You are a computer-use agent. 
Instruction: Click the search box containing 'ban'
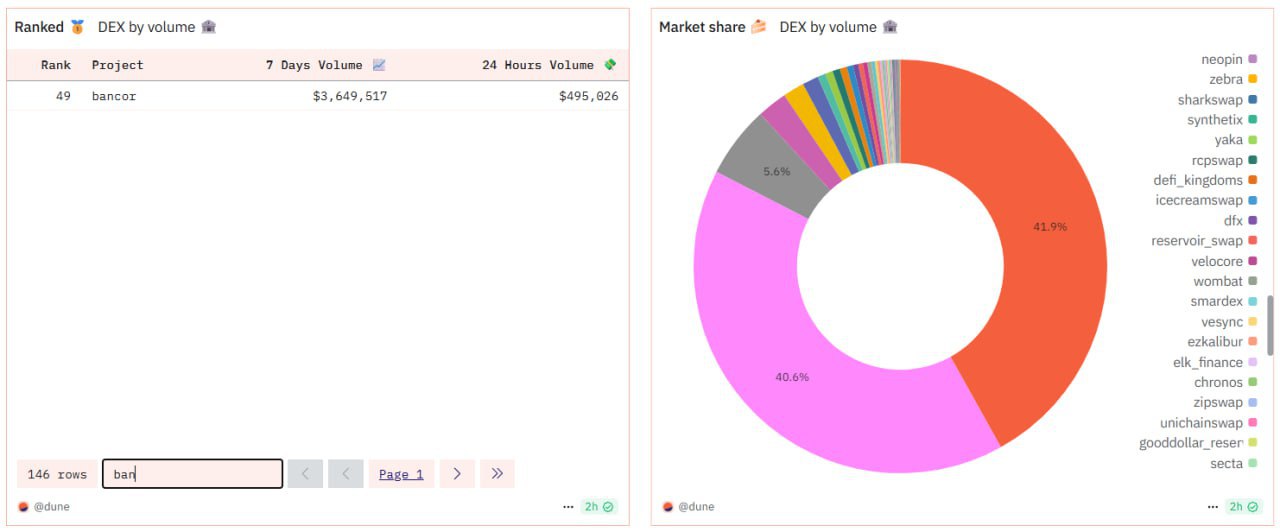(x=192, y=474)
